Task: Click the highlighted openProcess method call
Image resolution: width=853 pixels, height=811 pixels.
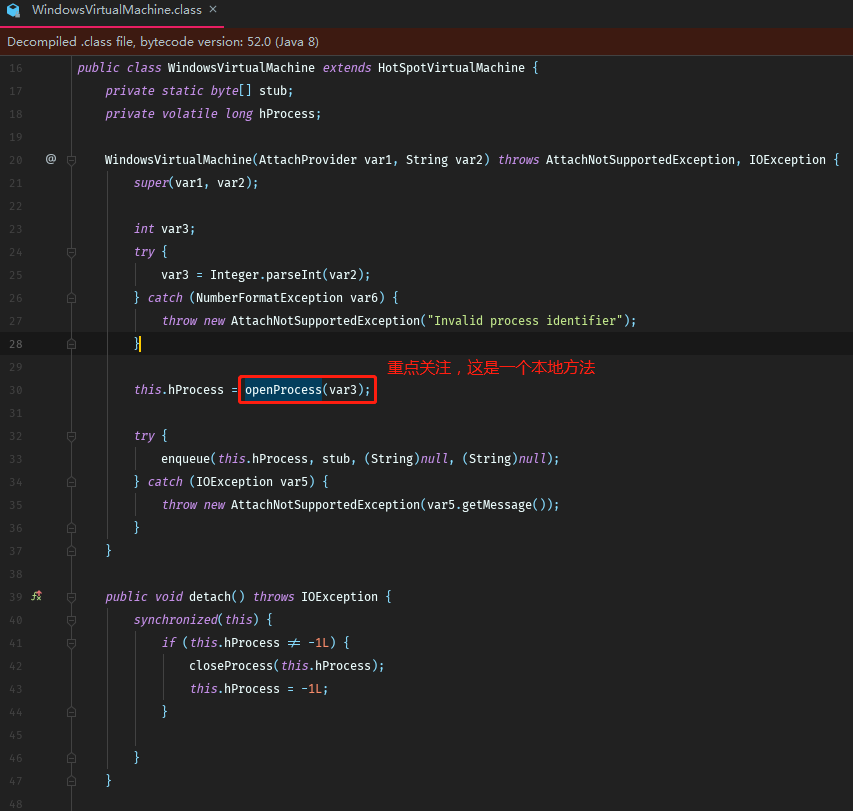Action: point(284,389)
